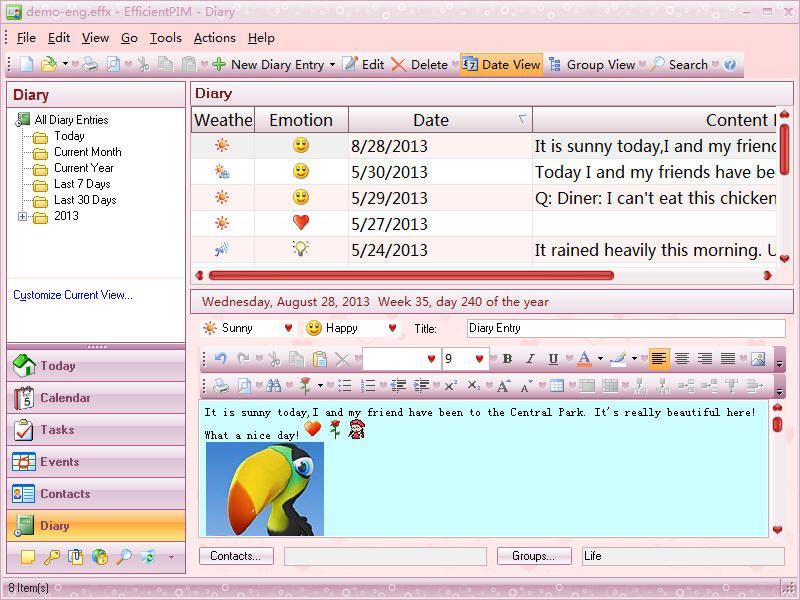Click the printer icon in the editor toolbar

(x=220, y=386)
